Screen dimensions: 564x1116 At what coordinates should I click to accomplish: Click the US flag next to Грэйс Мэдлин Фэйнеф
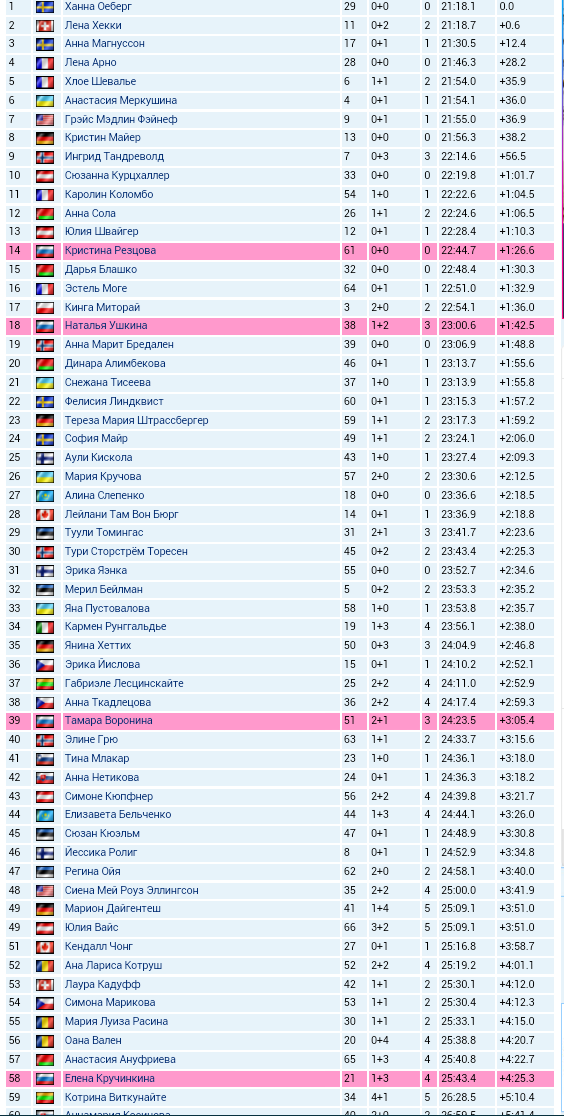[45, 119]
